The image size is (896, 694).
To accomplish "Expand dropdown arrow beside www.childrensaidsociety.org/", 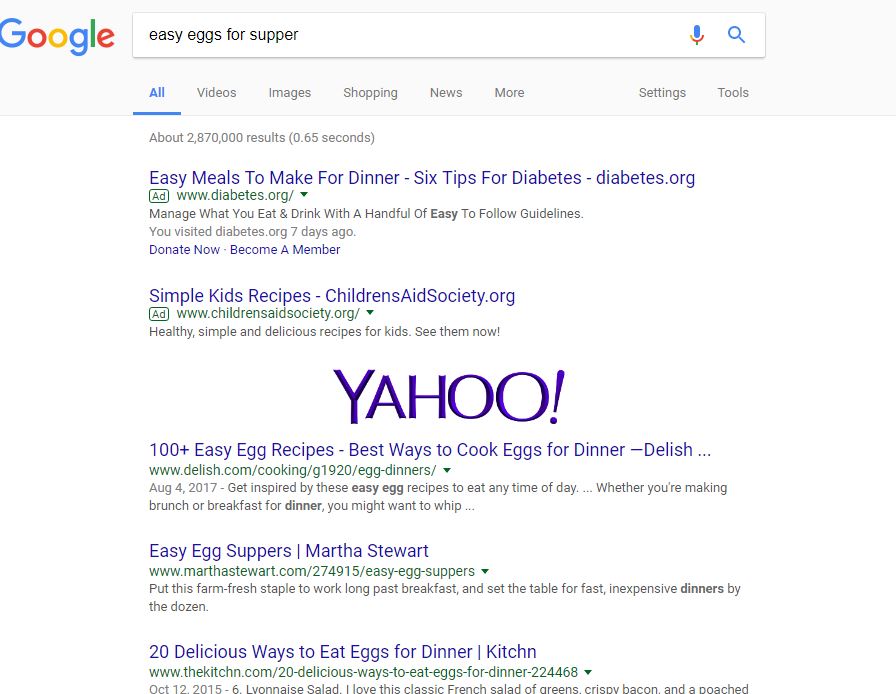I will (370, 313).
